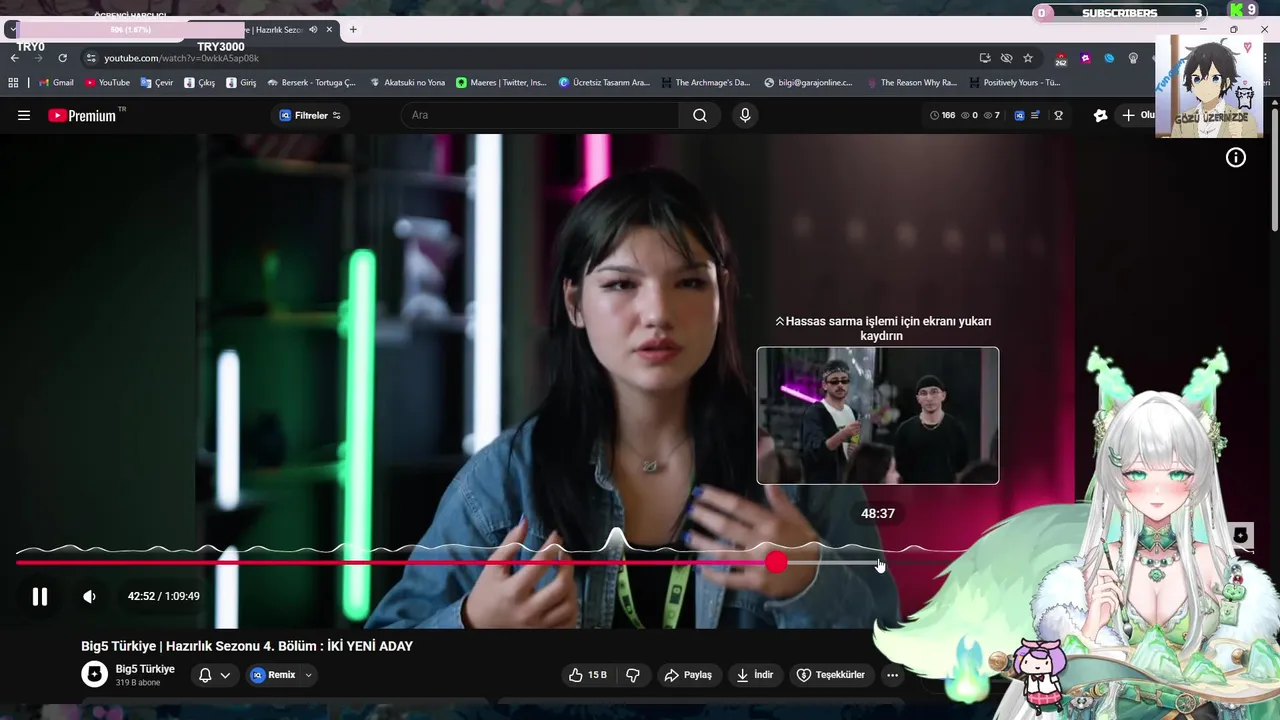The width and height of the screenshot is (1280, 720).
Task: Open The Reason Why Ra... bookmark
Action: point(912,83)
